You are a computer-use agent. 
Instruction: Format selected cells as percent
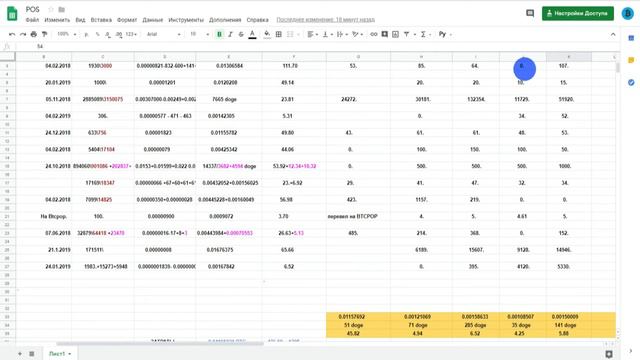[97, 34]
